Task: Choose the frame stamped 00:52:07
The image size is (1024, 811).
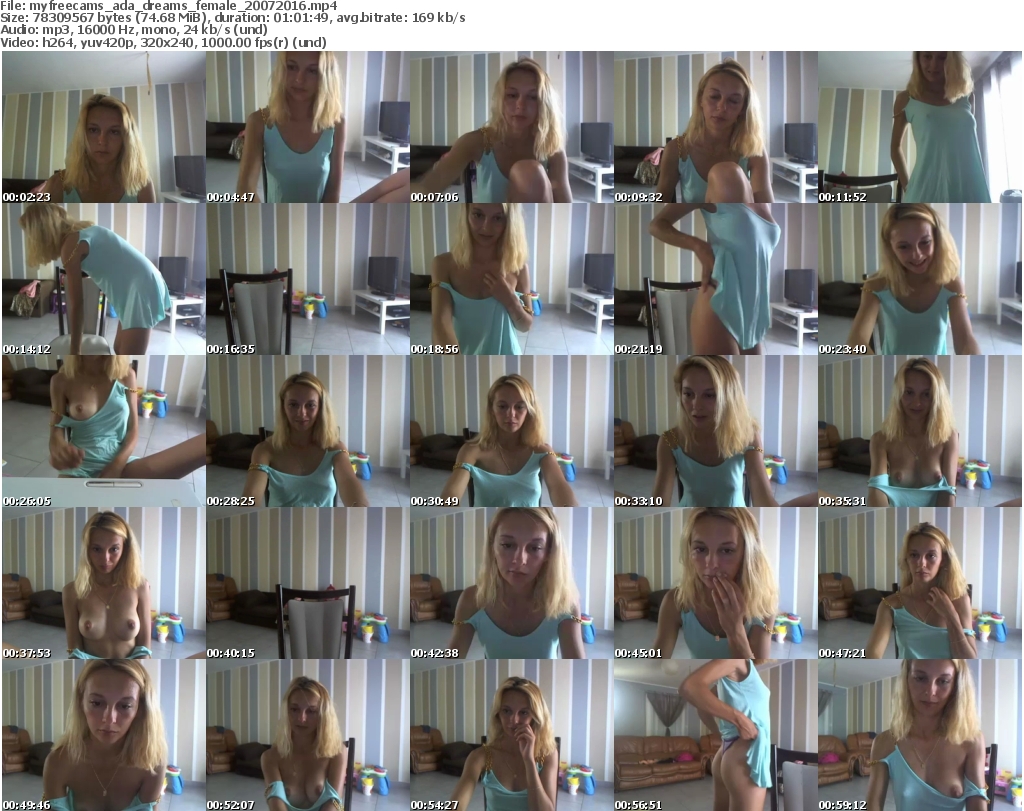Action: pos(308,735)
